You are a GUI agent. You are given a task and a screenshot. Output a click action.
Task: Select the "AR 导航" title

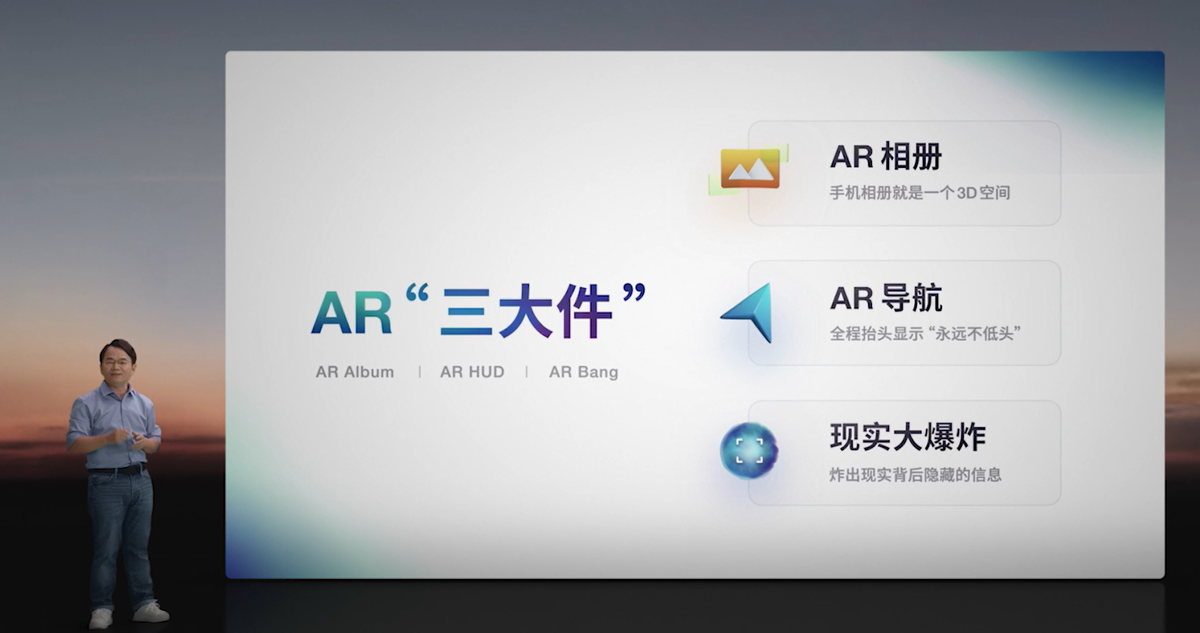point(886,297)
